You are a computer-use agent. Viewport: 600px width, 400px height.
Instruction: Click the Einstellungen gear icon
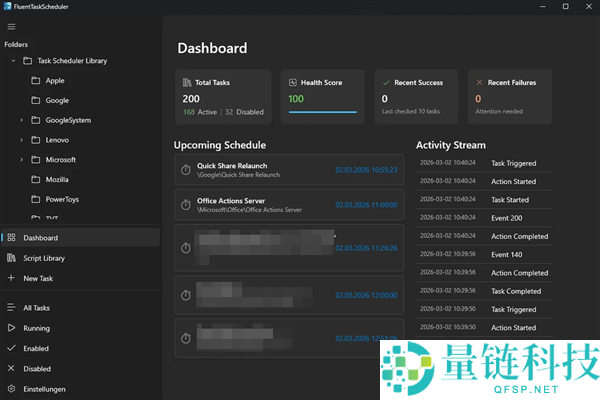pyautogui.click(x=11, y=388)
